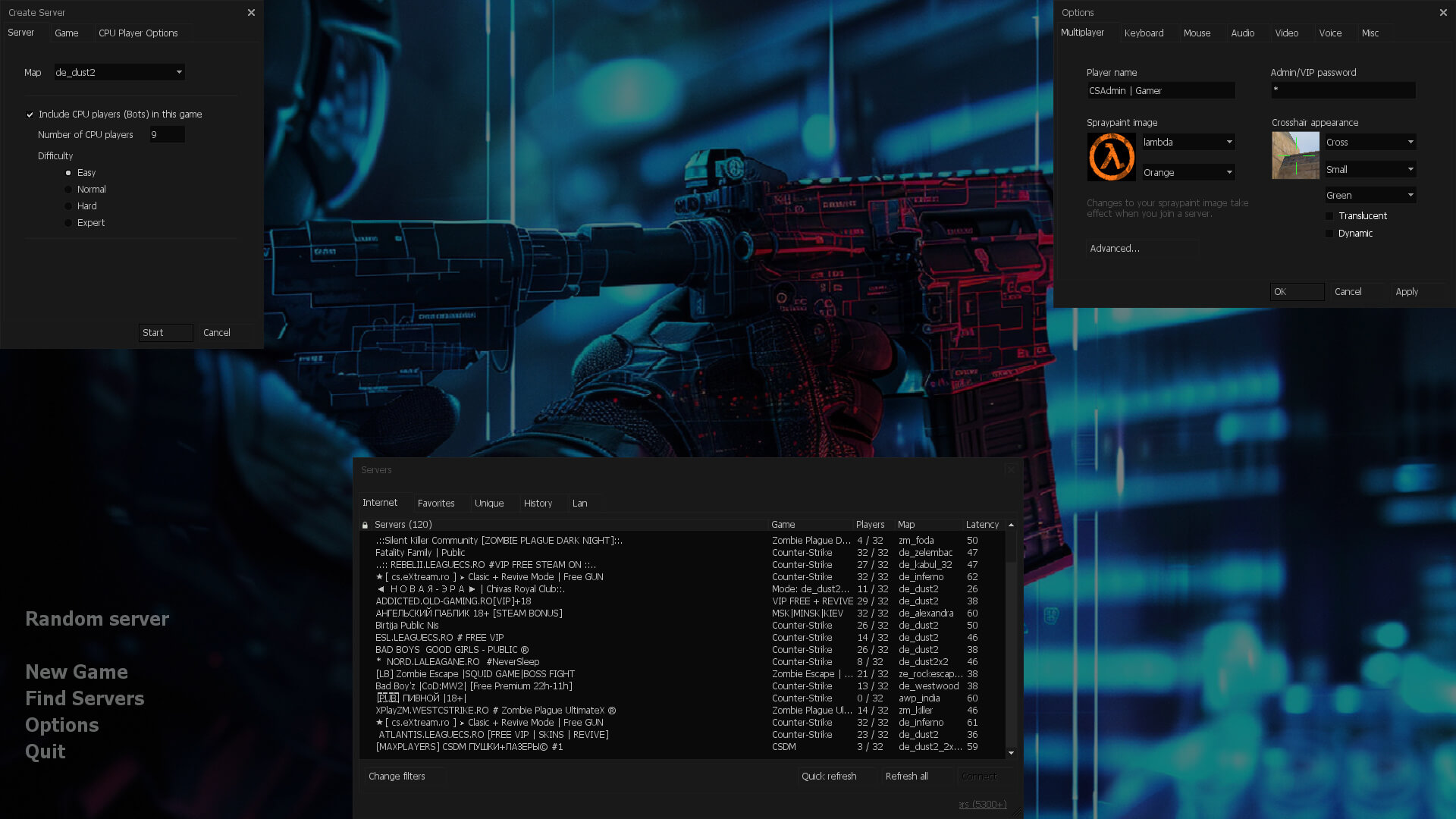
Task: Select Expert difficulty
Action: 68,223
